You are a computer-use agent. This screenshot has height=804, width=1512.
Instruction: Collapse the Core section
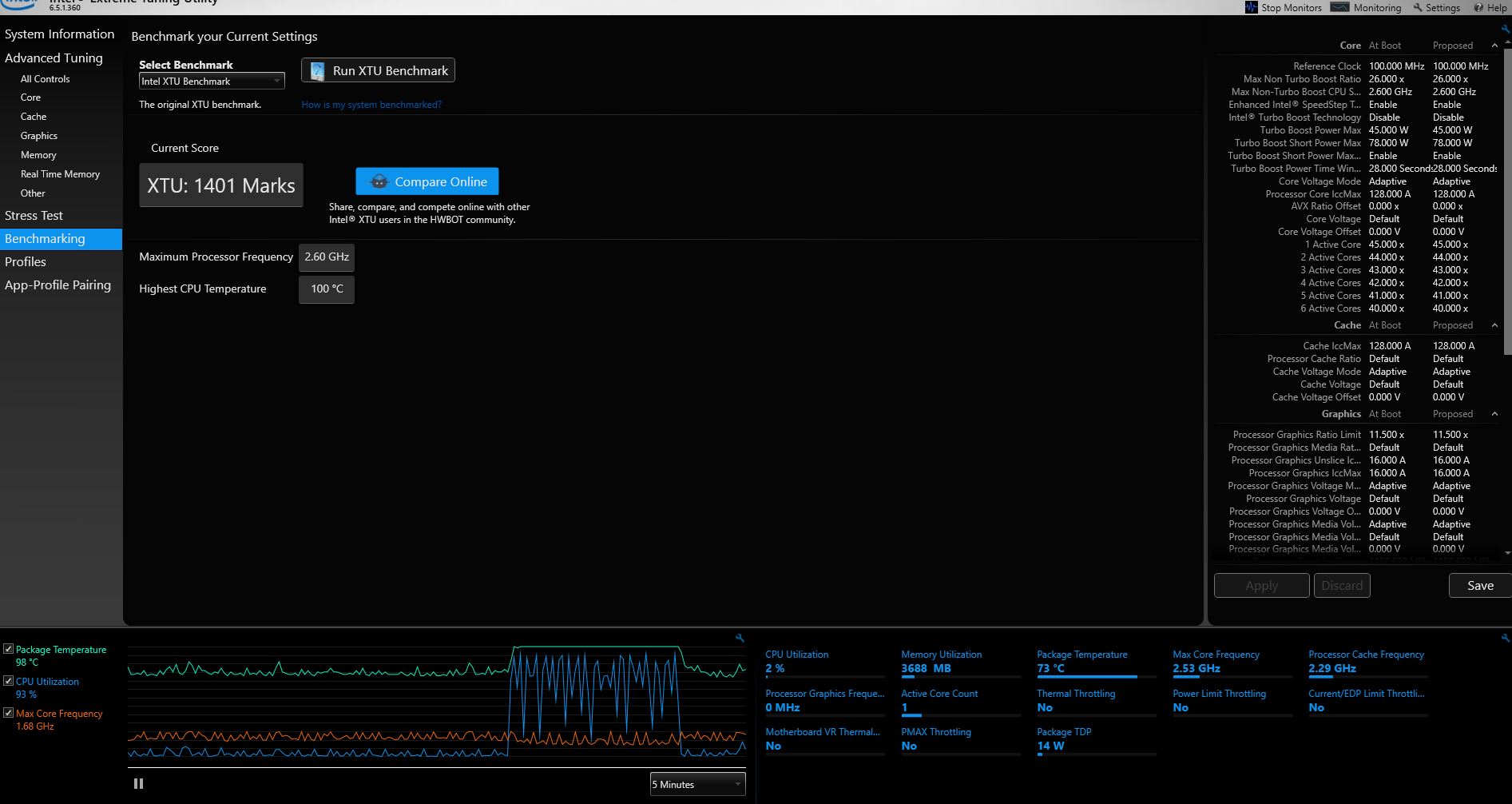click(1494, 46)
